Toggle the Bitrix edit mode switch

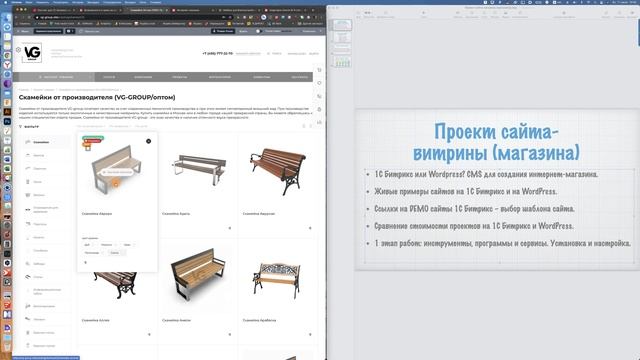click(258, 31)
